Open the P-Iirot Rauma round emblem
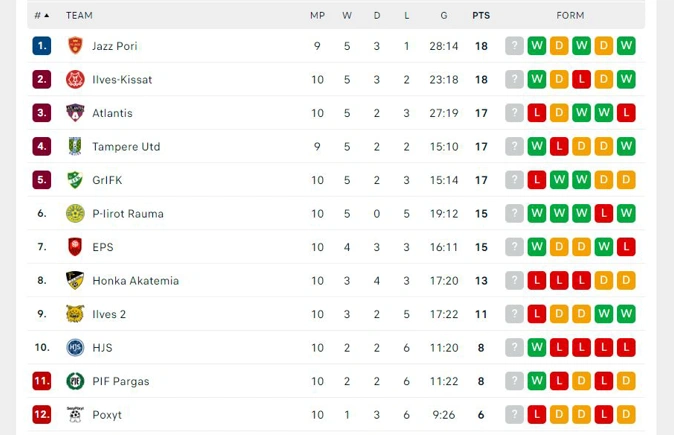The width and height of the screenshot is (674, 435). click(x=75, y=213)
